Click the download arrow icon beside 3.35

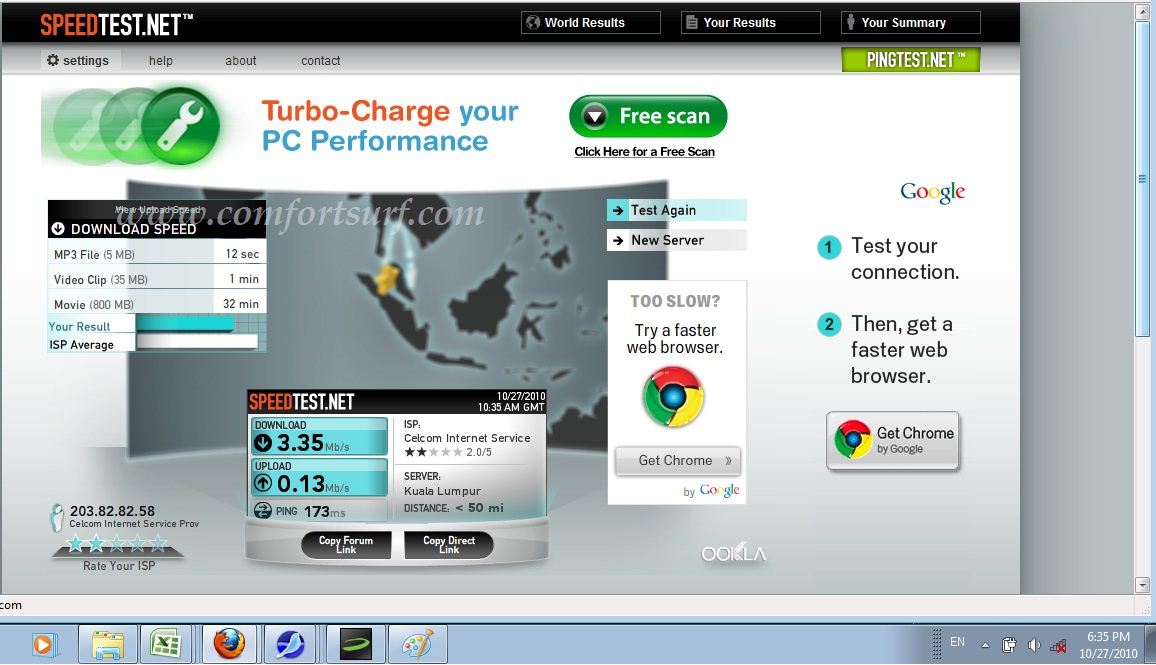(x=264, y=443)
